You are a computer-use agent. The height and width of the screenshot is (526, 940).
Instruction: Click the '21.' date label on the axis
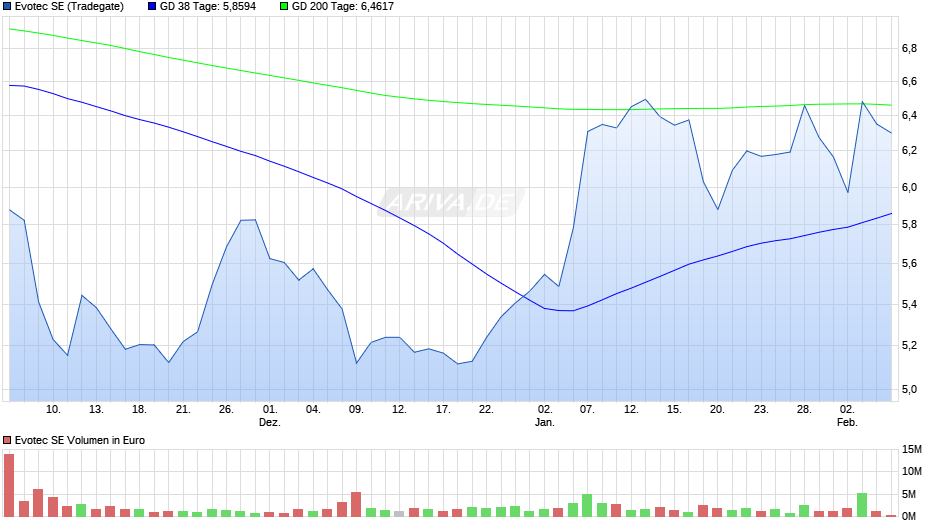(x=183, y=409)
